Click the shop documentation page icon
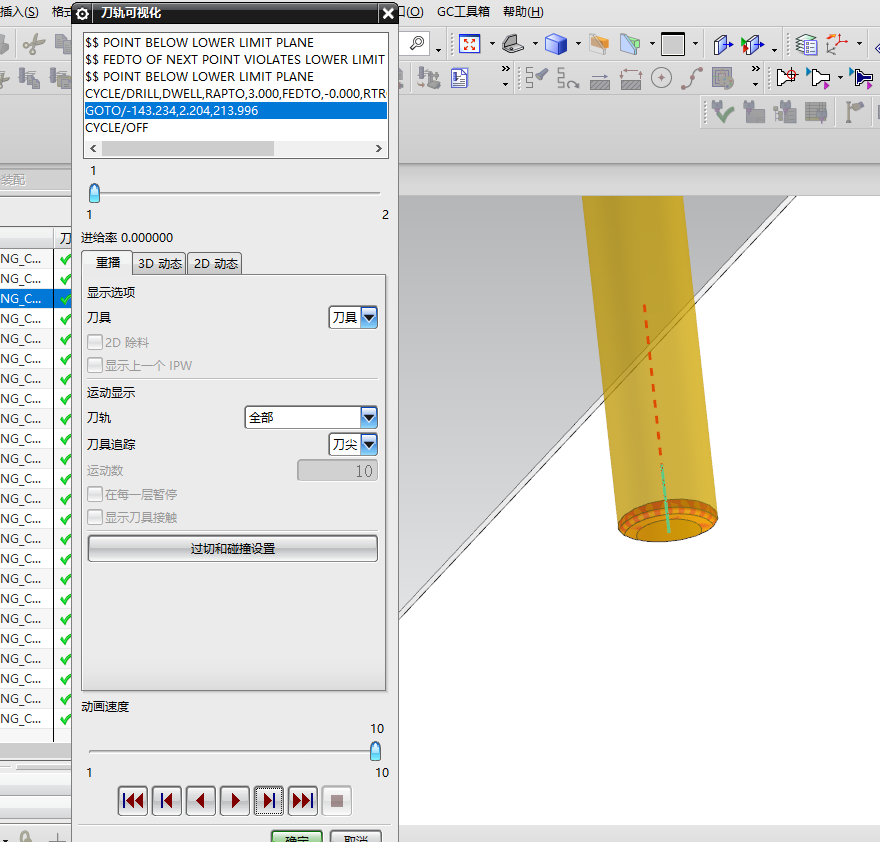 point(460,78)
